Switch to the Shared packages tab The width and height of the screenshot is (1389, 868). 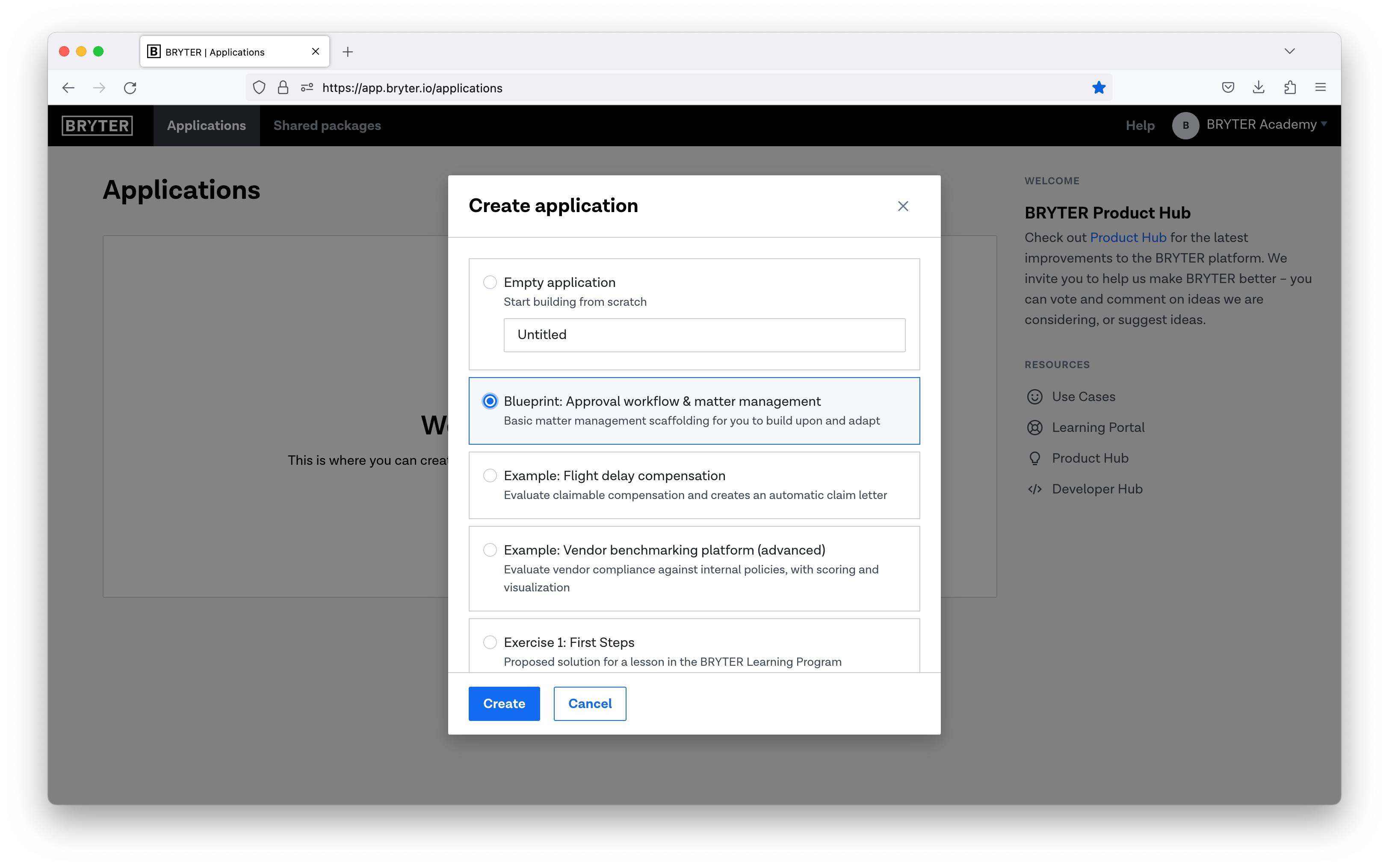click(327, 126)
